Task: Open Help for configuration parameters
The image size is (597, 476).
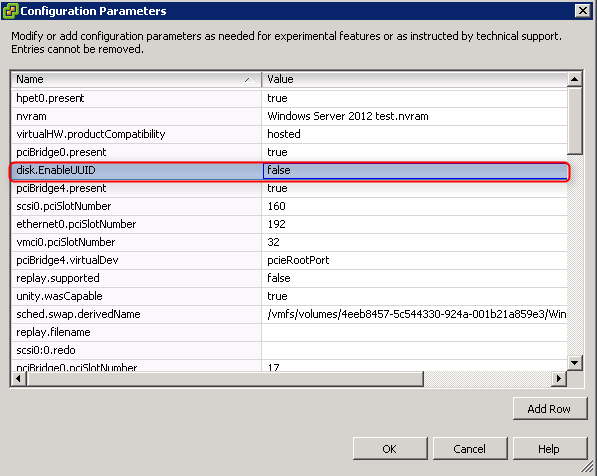Action: pyautogui.click(x=550, y=449)
